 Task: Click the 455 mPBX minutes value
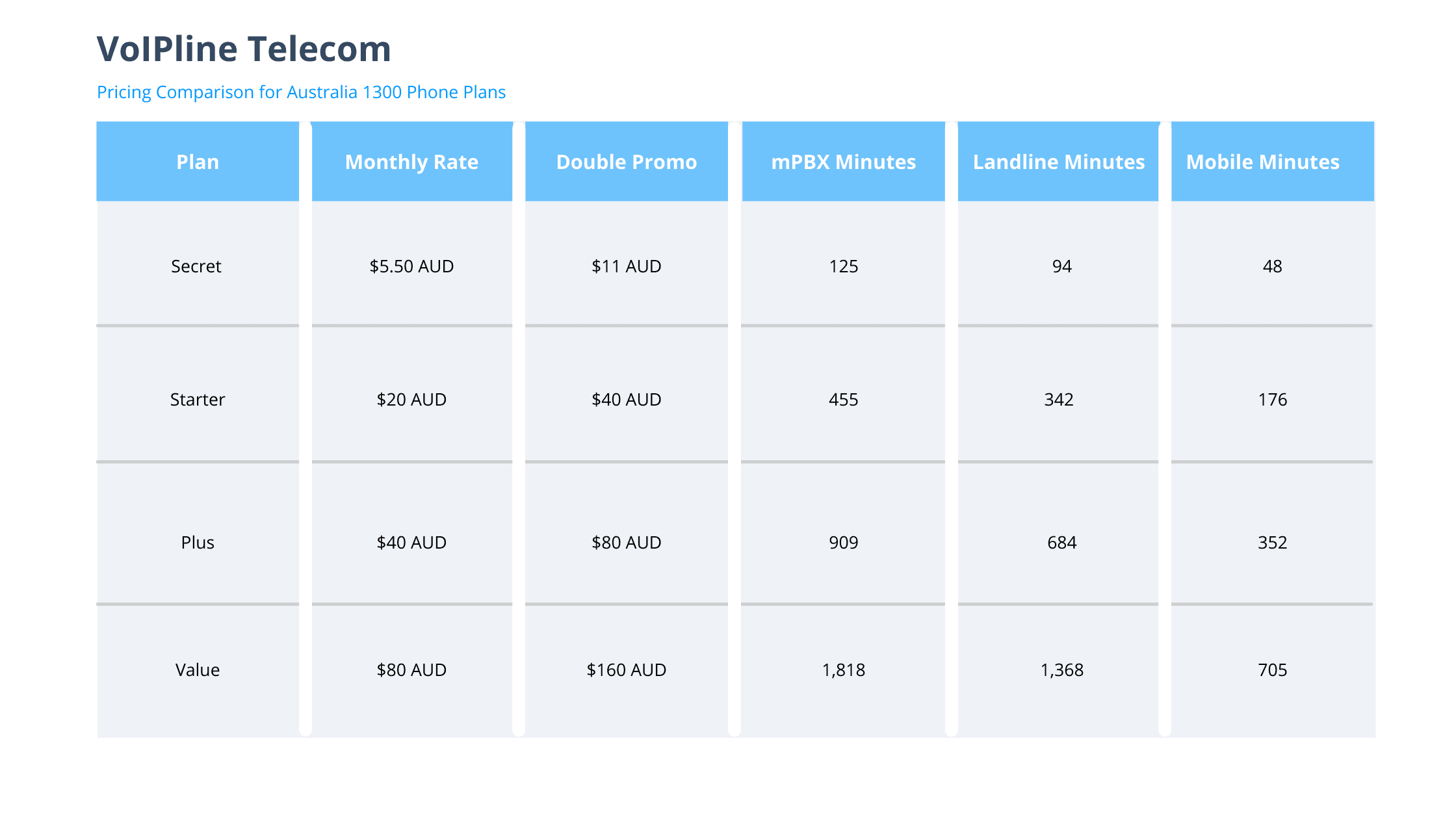tap(843, 400)
